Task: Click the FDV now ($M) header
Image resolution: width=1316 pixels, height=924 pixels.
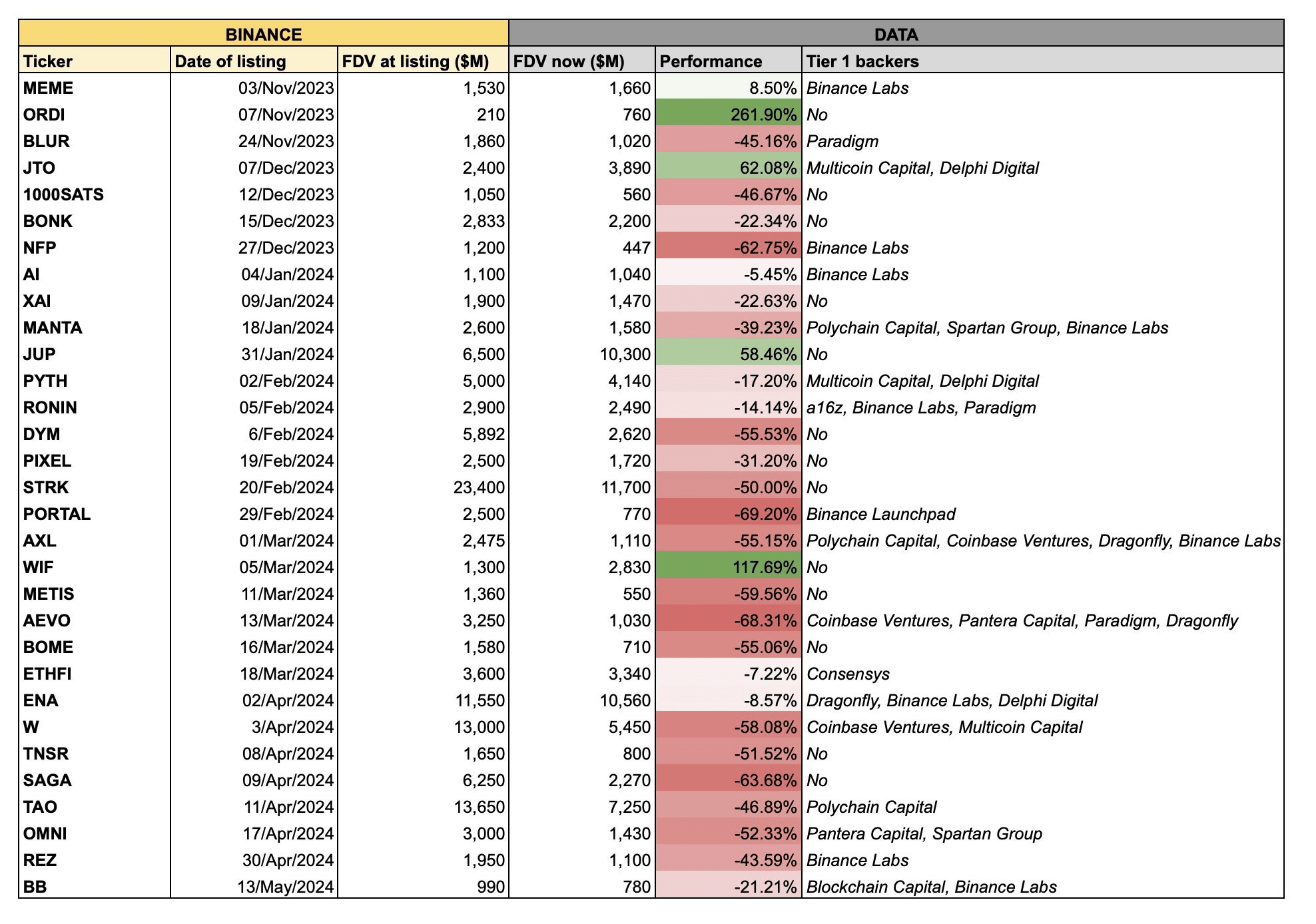Action: tap(569, 61)
